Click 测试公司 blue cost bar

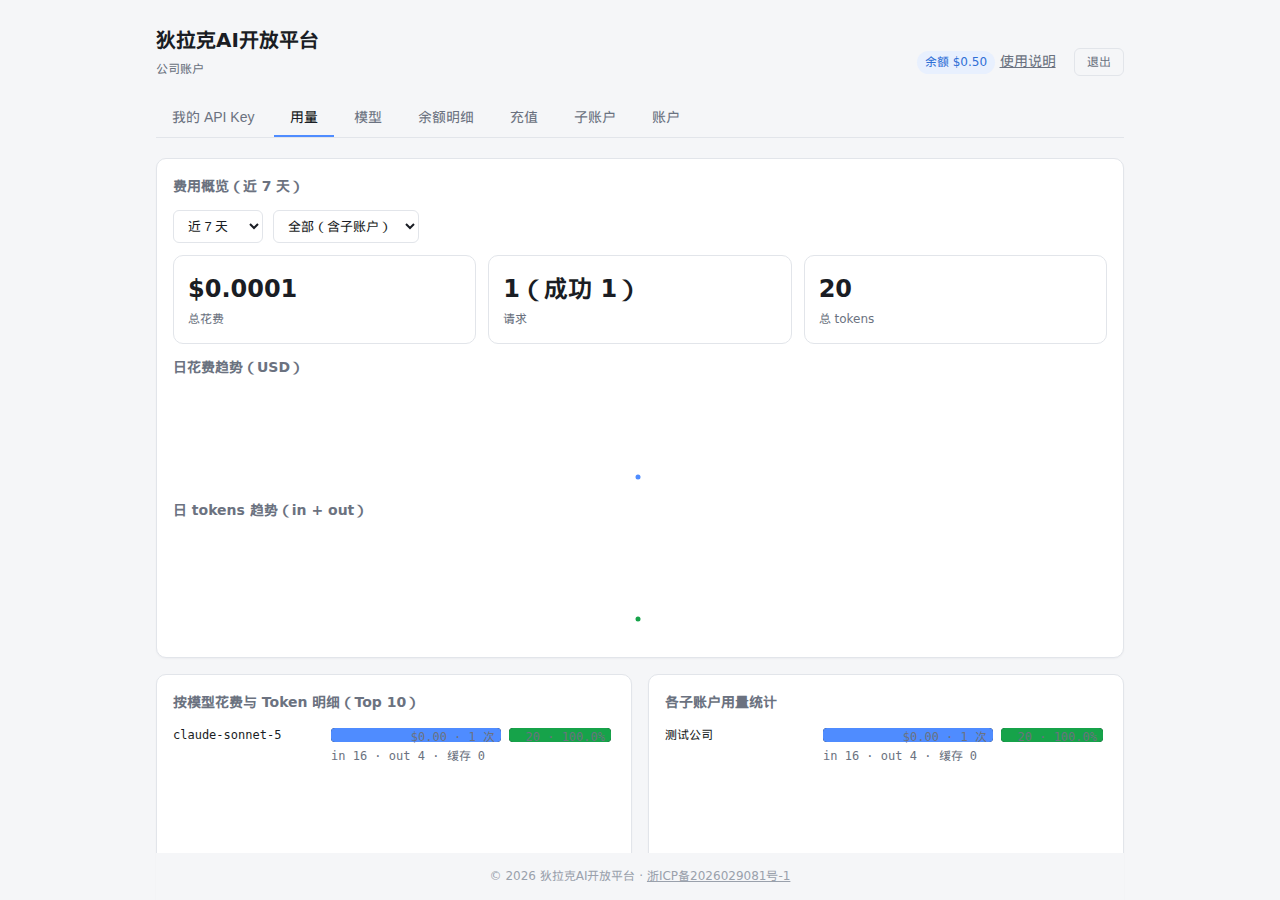click(x=908, y=735)
